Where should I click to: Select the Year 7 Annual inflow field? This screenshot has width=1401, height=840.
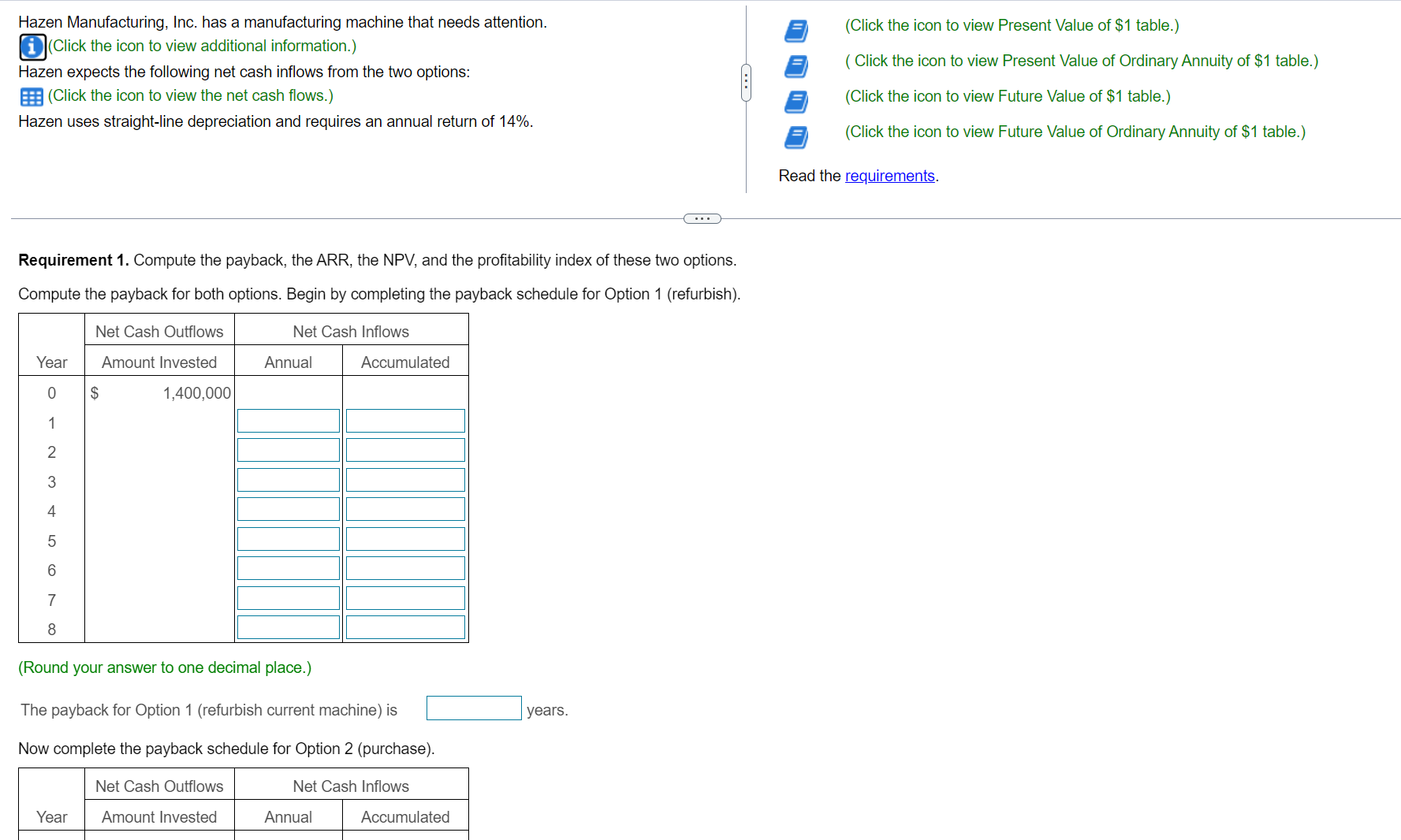[x=289, y=598]
